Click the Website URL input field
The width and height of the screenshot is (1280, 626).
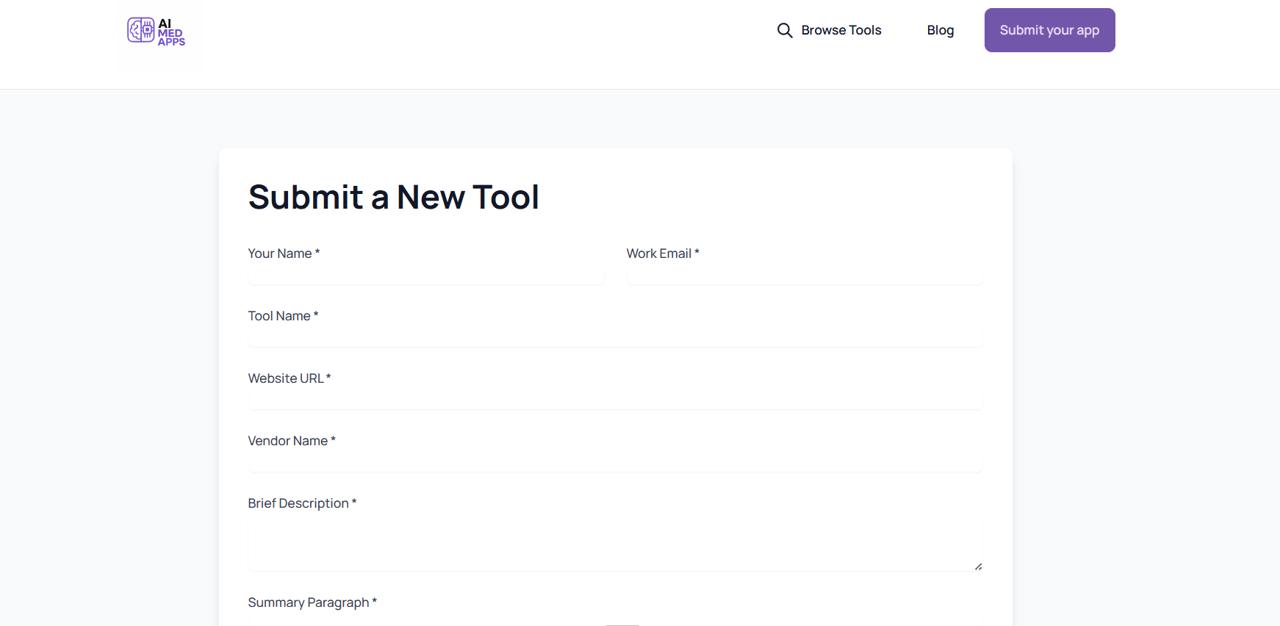(x=615, y=399)
